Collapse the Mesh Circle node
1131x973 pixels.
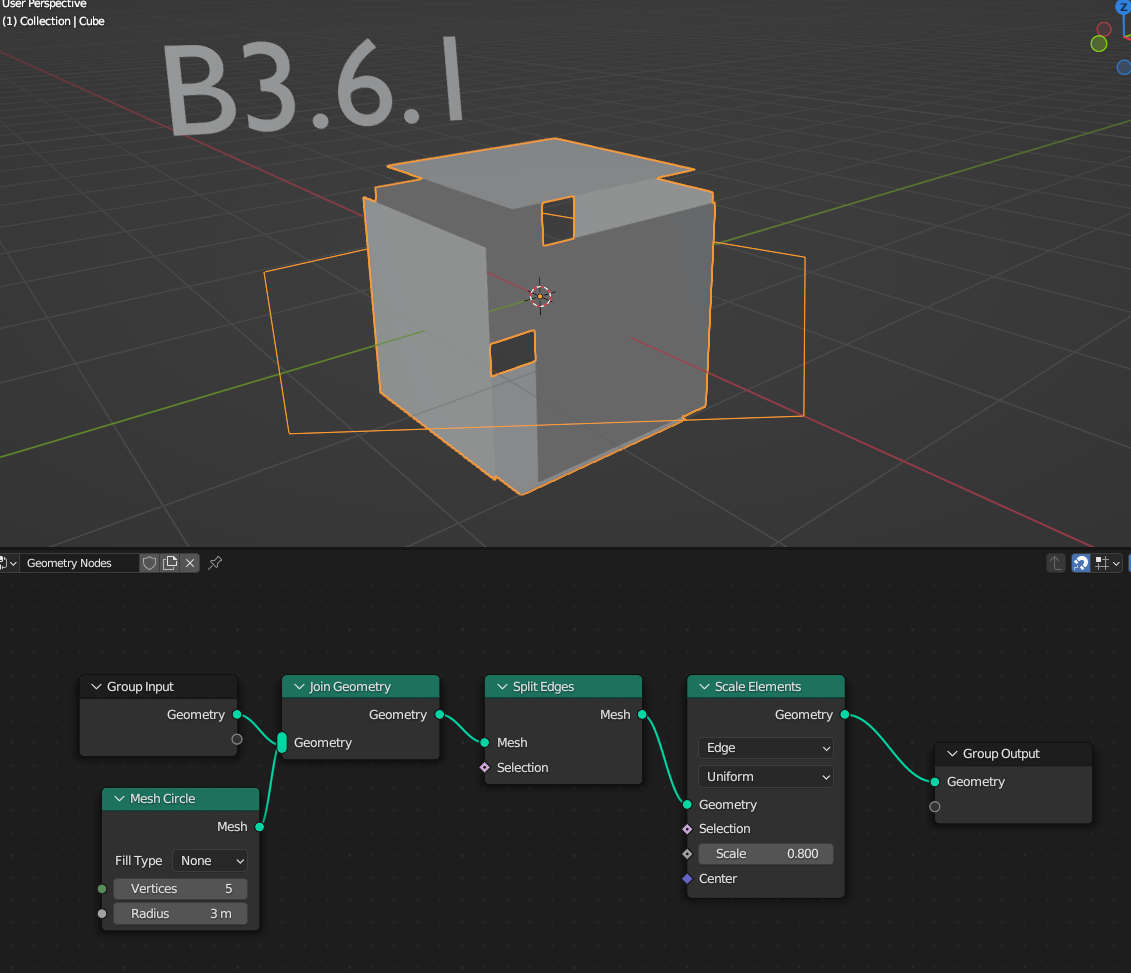pyautogui.click(x=119, y=799)
